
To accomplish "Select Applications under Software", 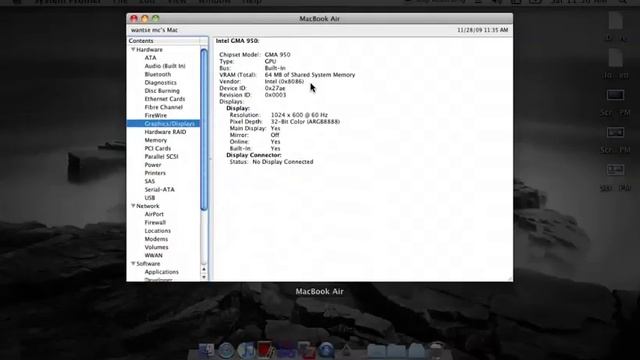I will click(161, 272).
